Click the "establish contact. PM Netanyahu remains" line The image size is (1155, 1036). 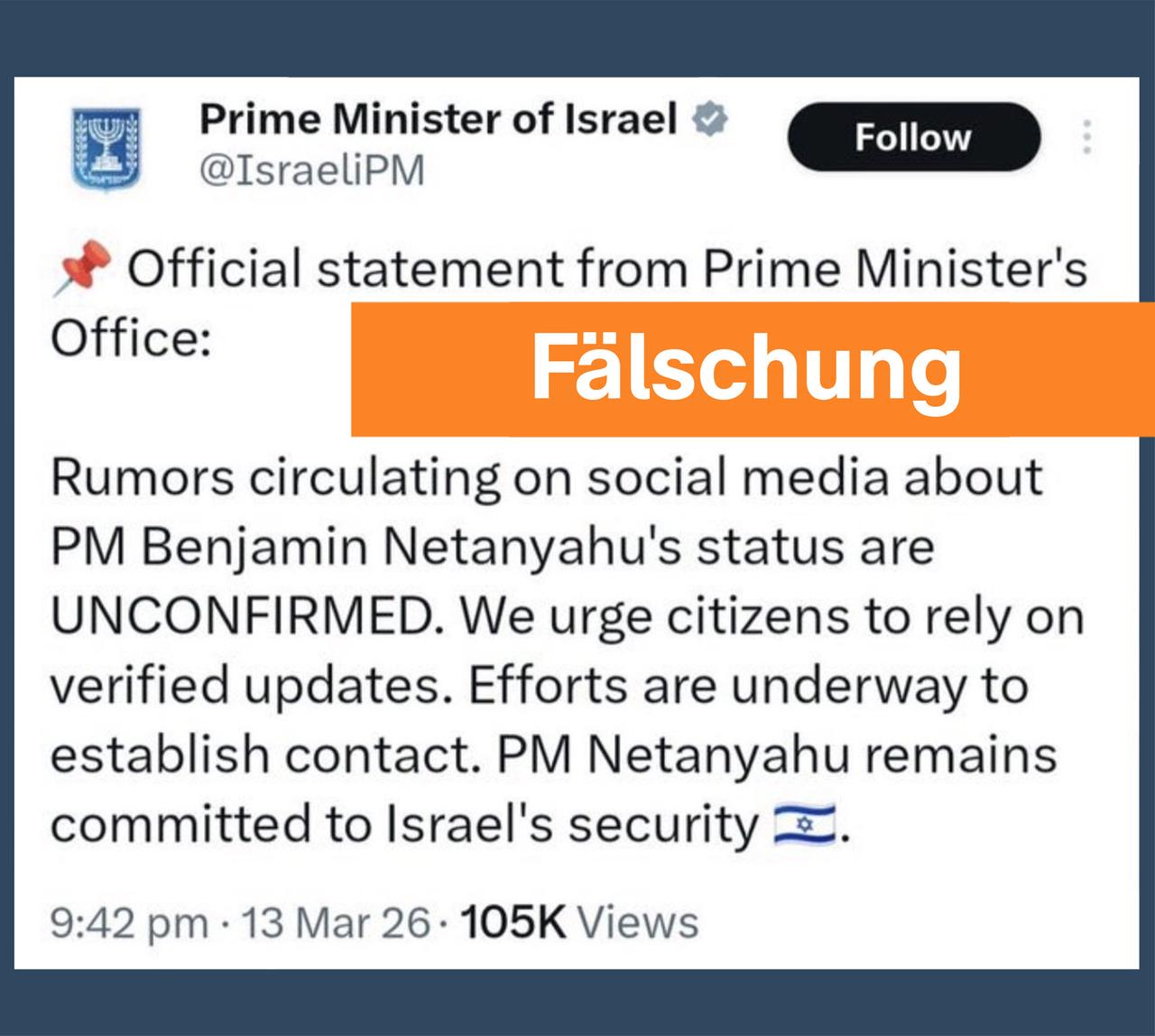(x=552, y=754)
